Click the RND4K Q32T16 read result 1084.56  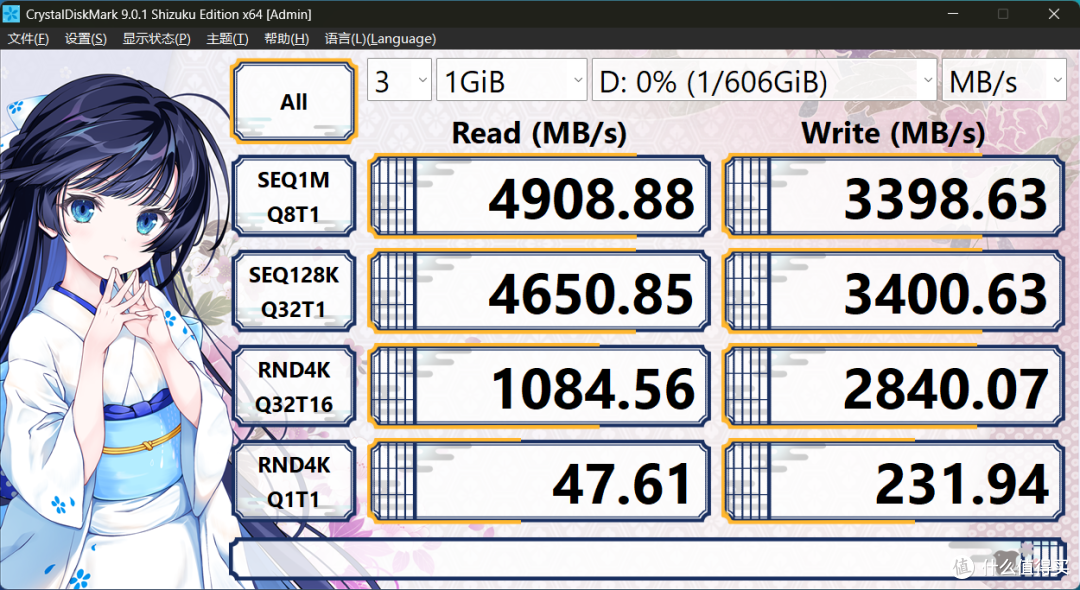(539, 387)
